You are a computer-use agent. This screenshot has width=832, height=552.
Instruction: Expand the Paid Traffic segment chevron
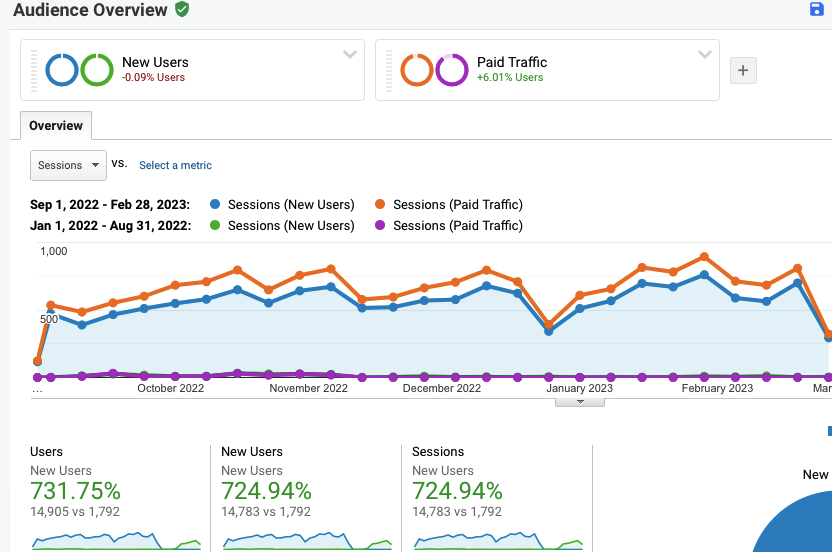(x=705, y=54)
